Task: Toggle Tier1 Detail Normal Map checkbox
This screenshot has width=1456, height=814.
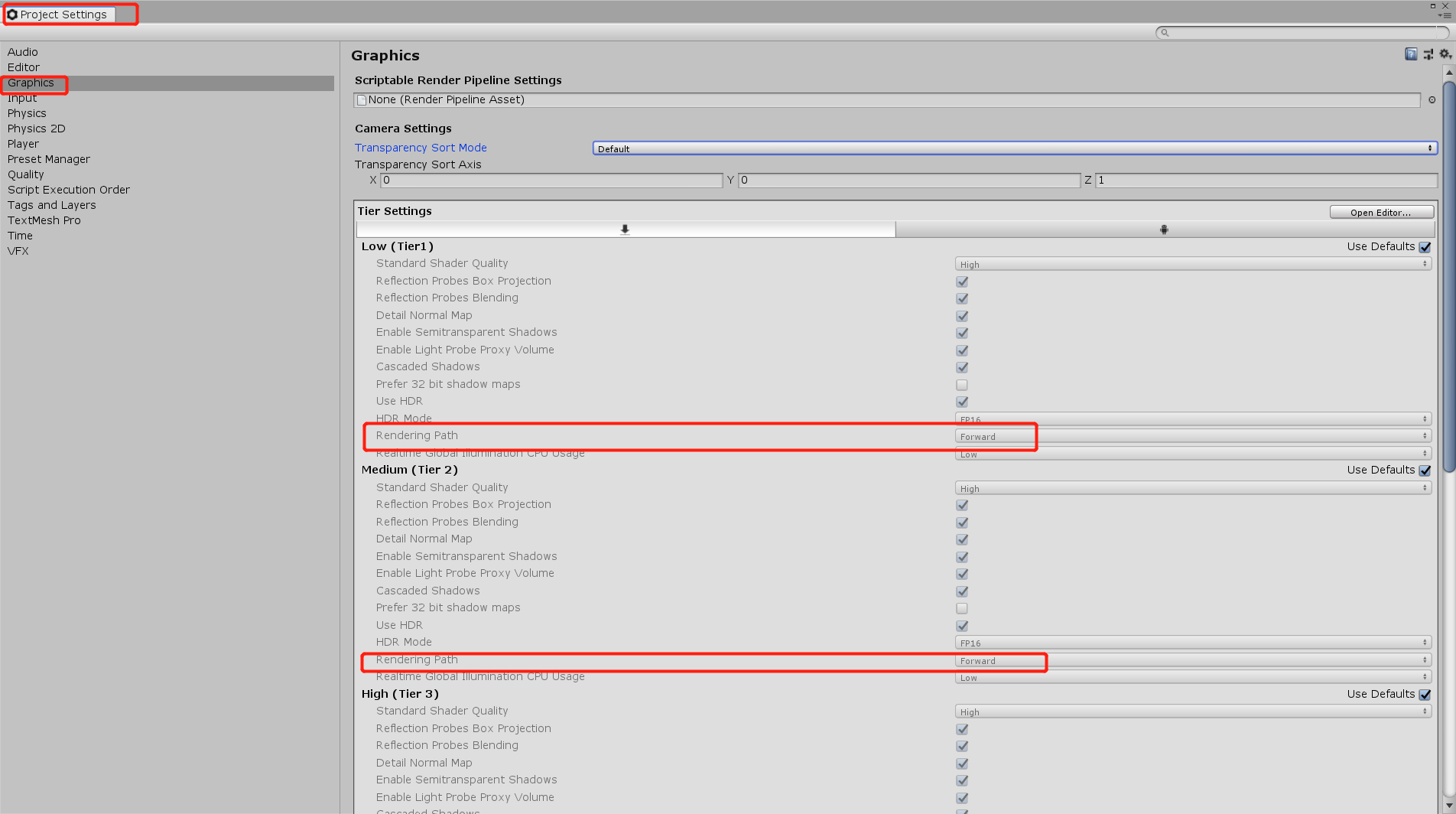Action: tap(962, 316)
